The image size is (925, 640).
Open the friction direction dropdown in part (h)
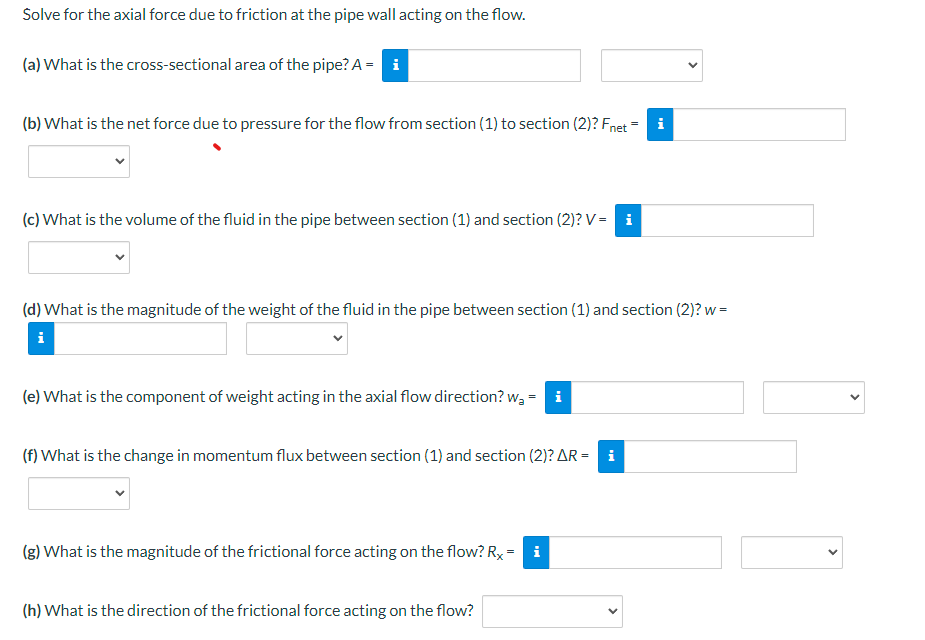(552, 611)
